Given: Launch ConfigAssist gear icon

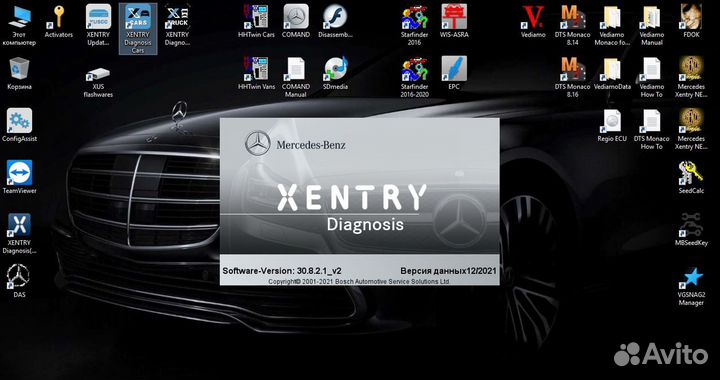Looking at the screenshot, I should 19,125.
